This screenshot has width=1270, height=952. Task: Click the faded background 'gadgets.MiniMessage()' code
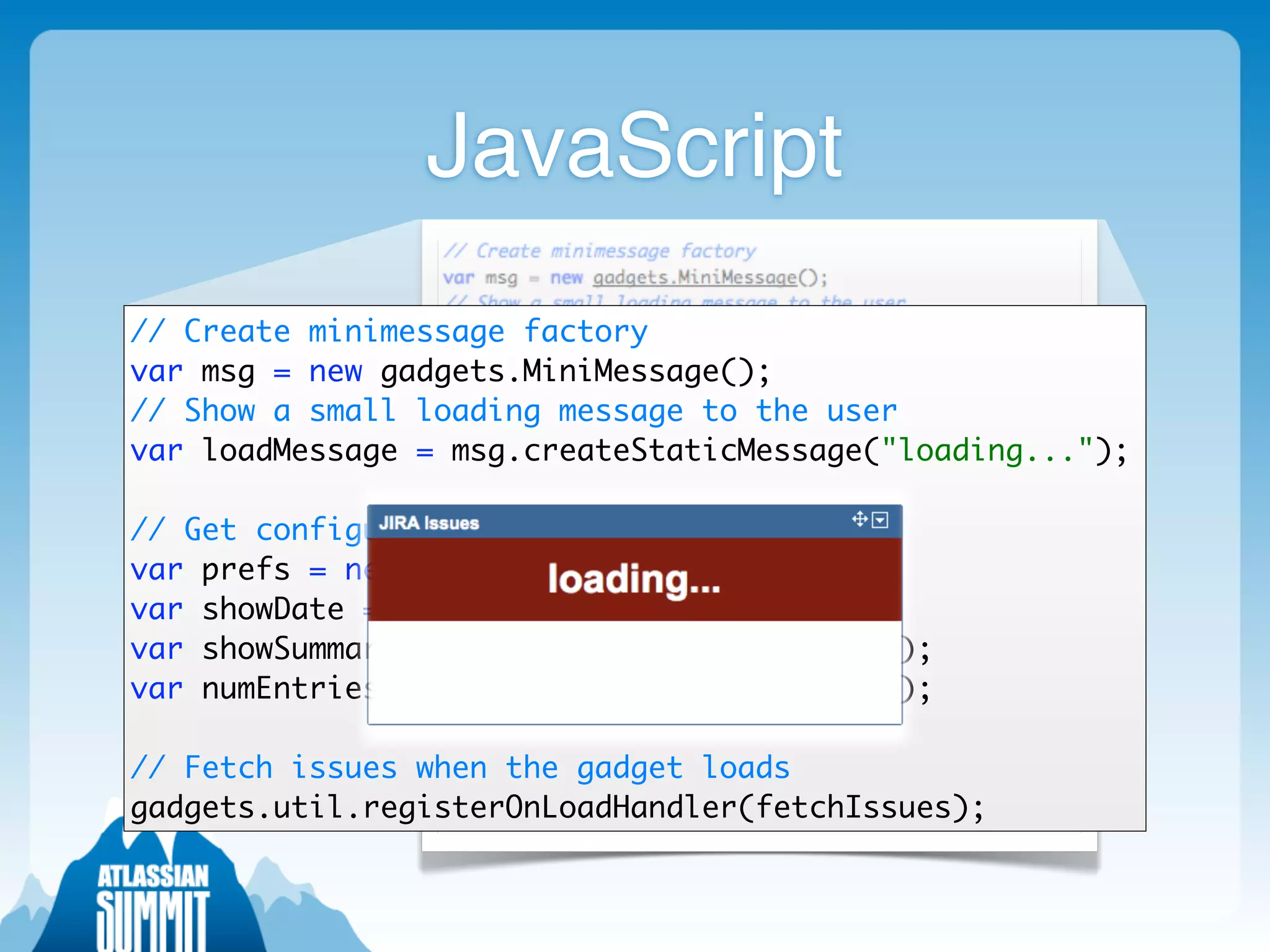[x=710, y=278]
